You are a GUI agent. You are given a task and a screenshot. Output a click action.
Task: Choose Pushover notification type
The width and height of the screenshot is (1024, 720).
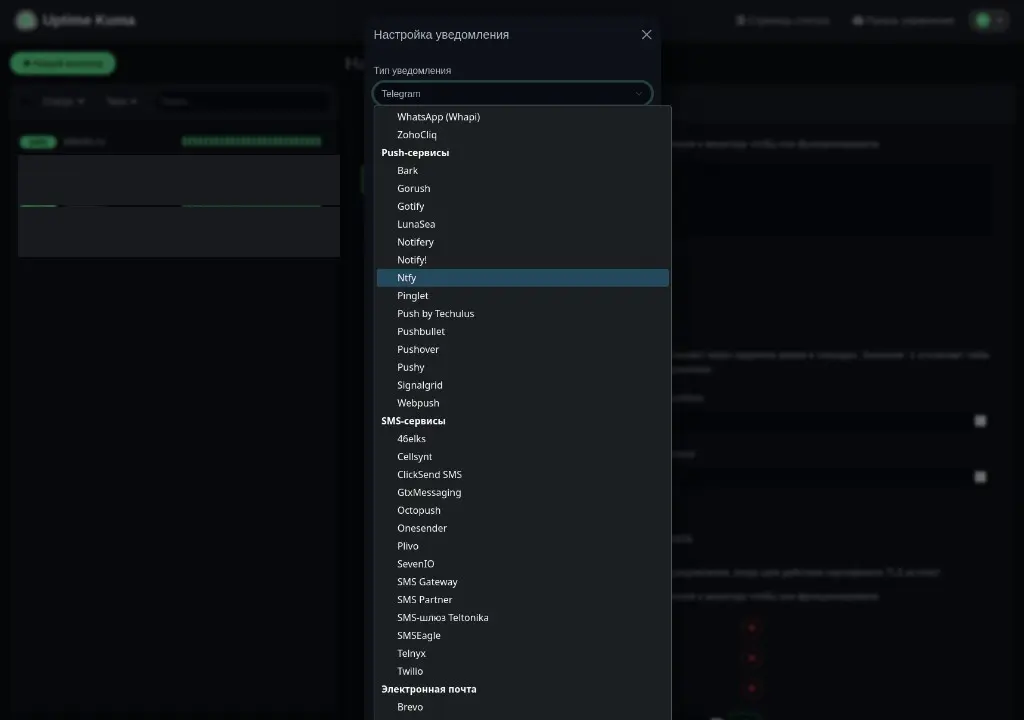(x=522, y=350)
